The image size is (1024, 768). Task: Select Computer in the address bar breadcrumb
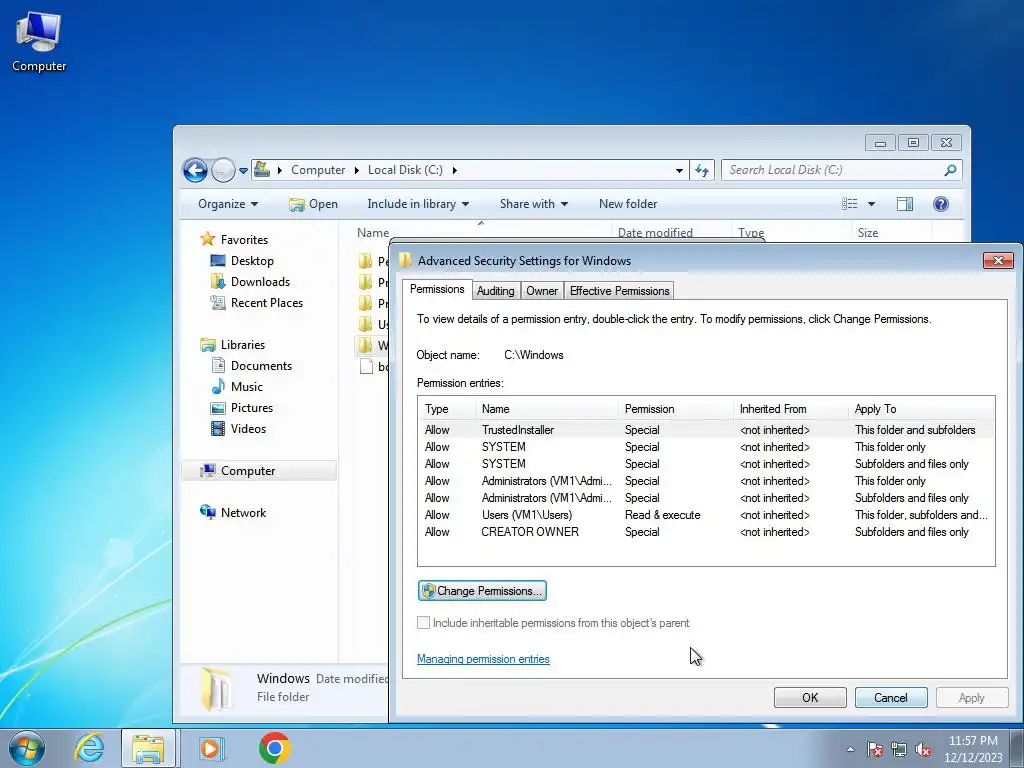(318, 170)
